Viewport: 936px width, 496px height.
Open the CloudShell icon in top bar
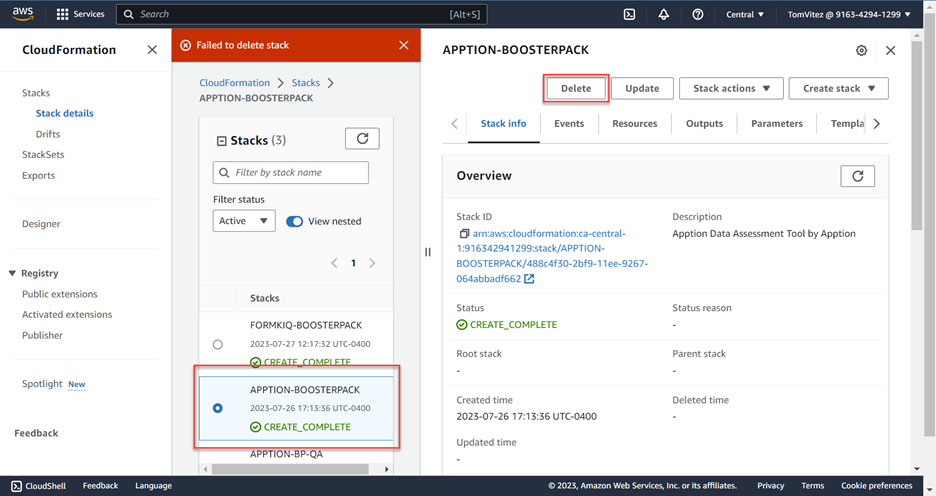(629, 15)
